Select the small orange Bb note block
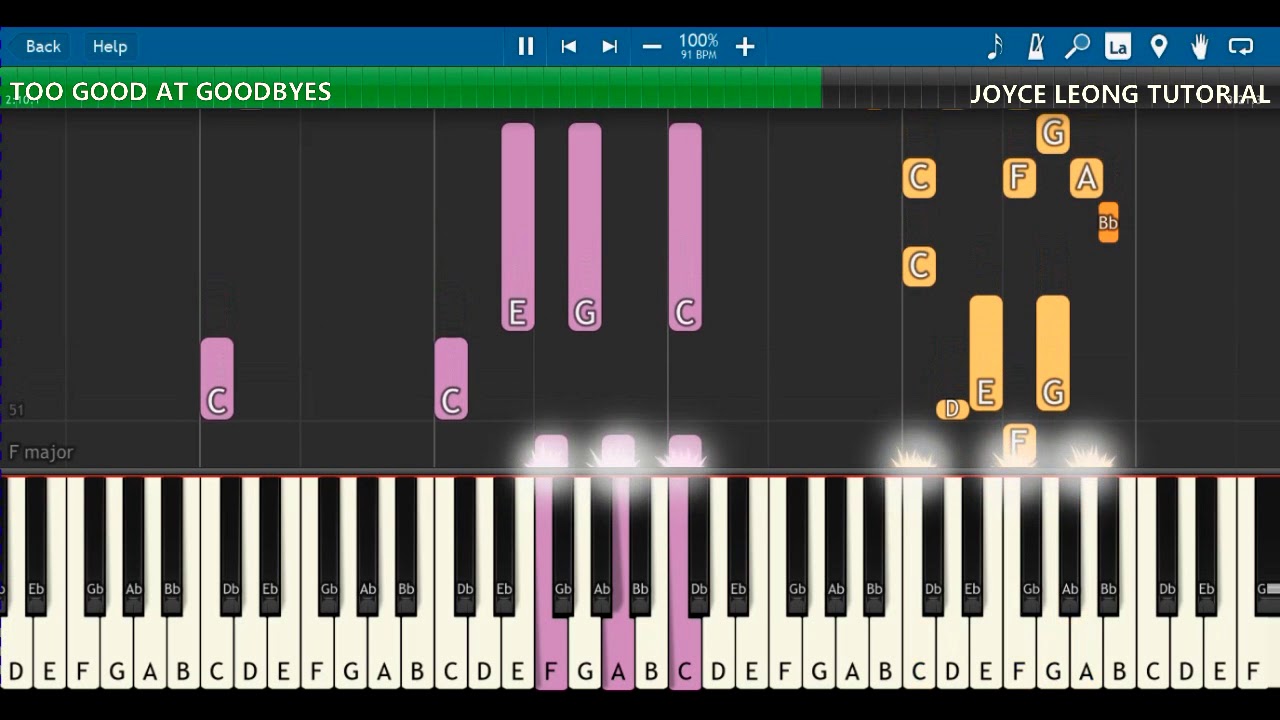 tap(1108, 222)
